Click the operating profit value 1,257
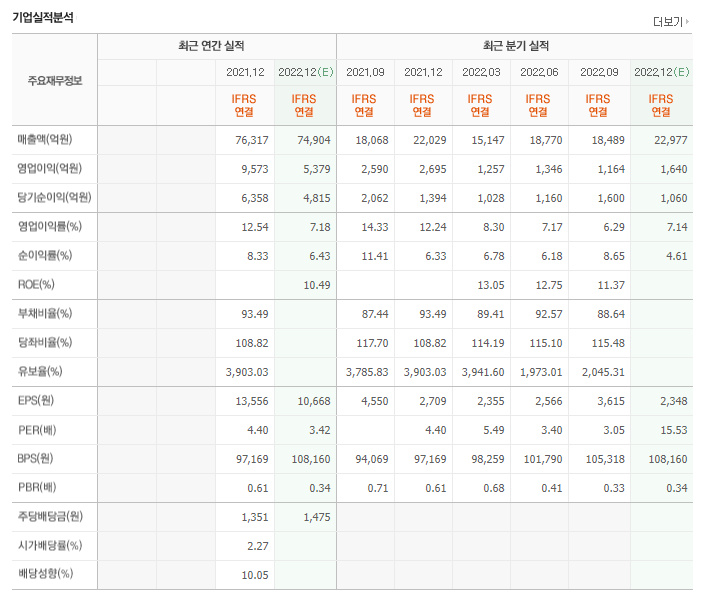Screen dimensions: 702x597 click(491, 169)
